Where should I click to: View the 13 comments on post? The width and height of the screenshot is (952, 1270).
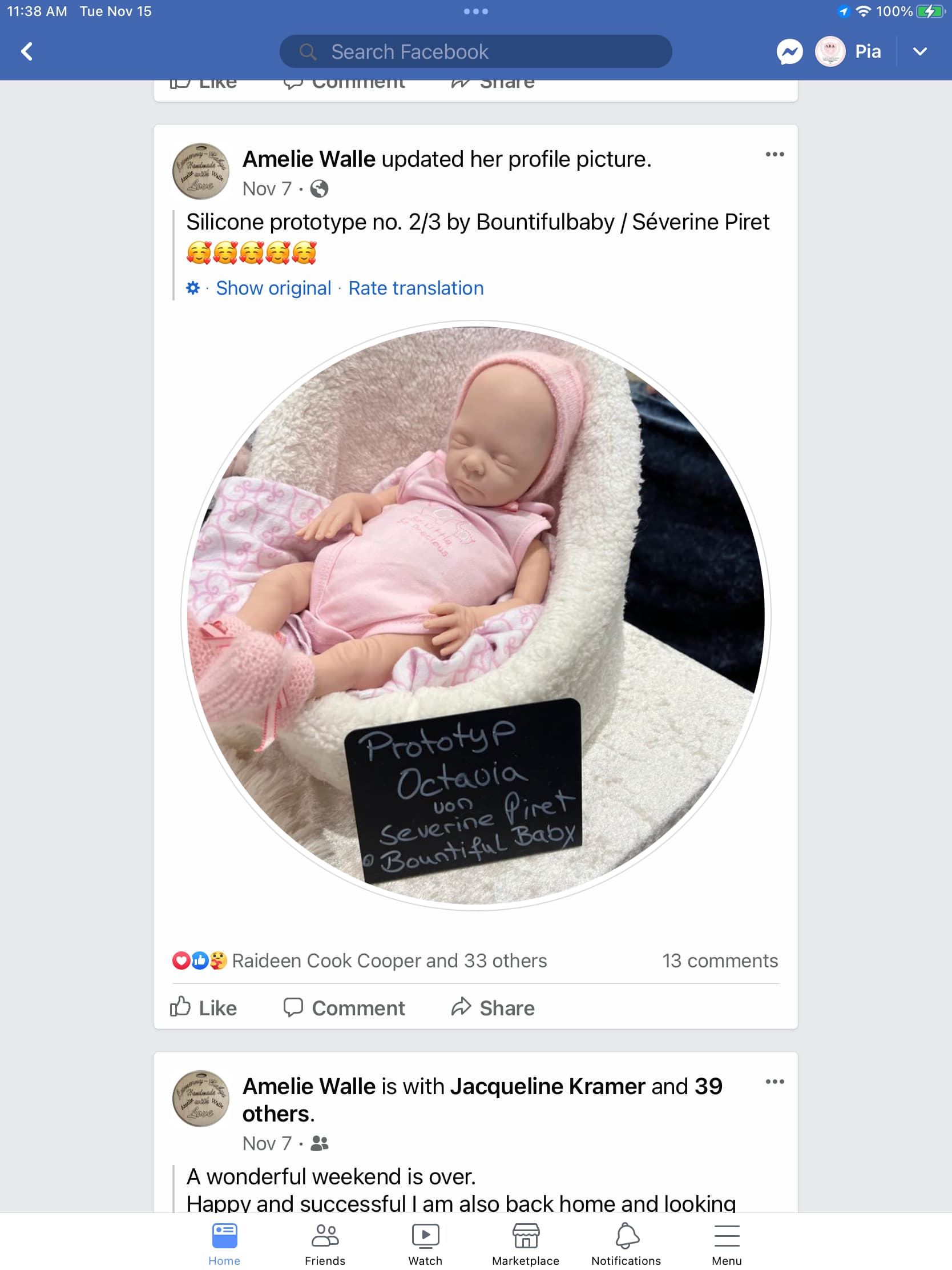(x=720, y=960)
